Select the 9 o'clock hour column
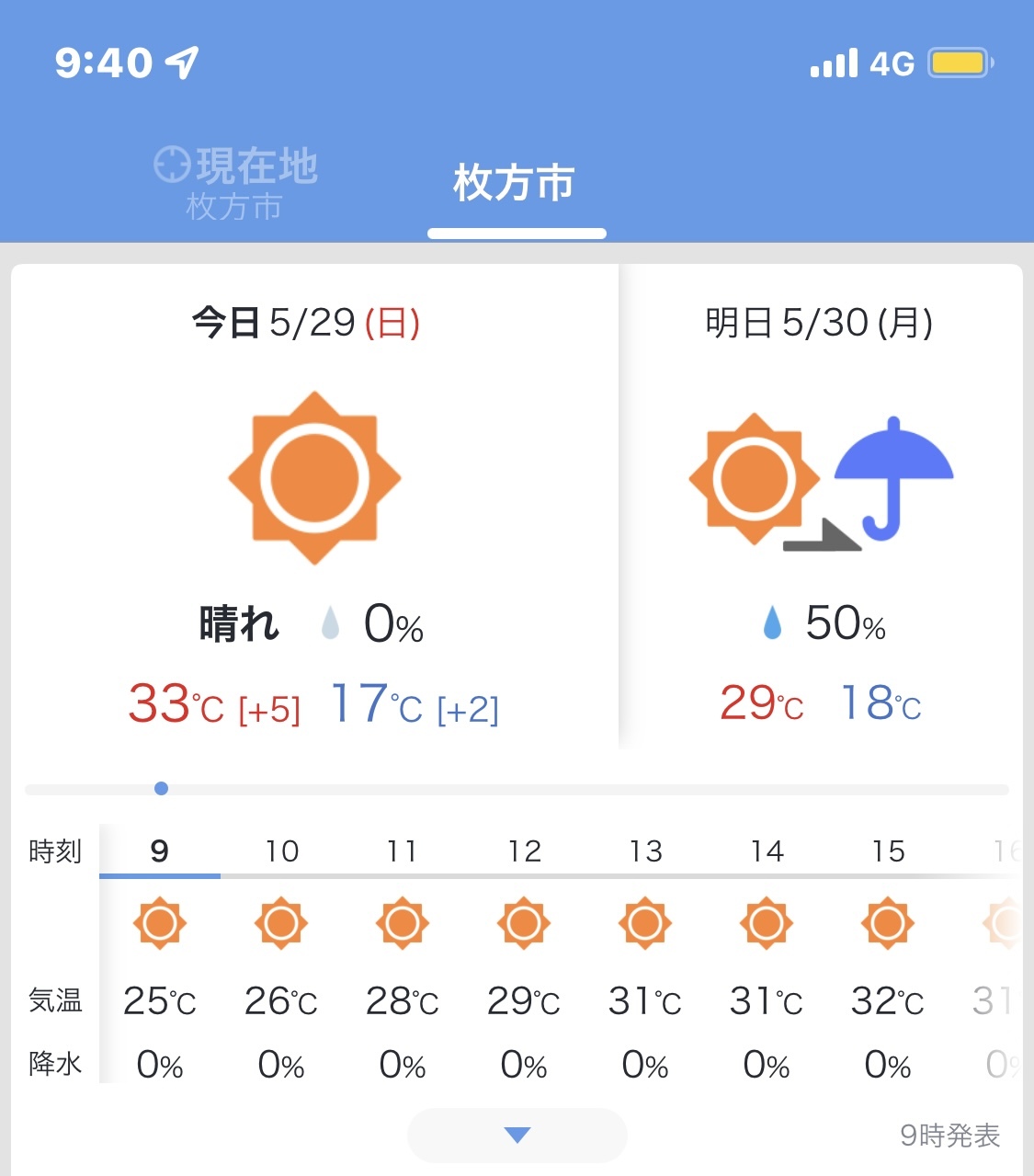Viewport: 1034px width, 1176px height. pyautogui.click(x=160, y=851)
